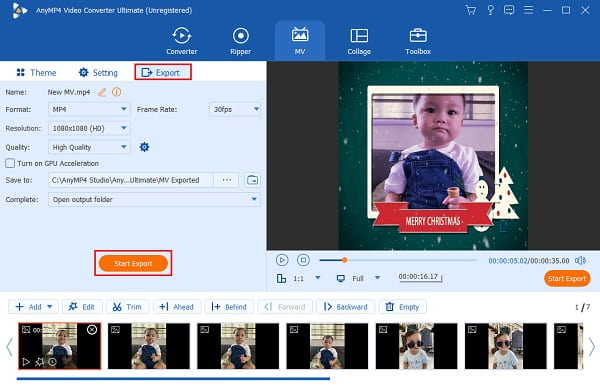This screenshot has height=388, width=600.
Task: Click the Start Export button in left panel
Action: point(133,263)
